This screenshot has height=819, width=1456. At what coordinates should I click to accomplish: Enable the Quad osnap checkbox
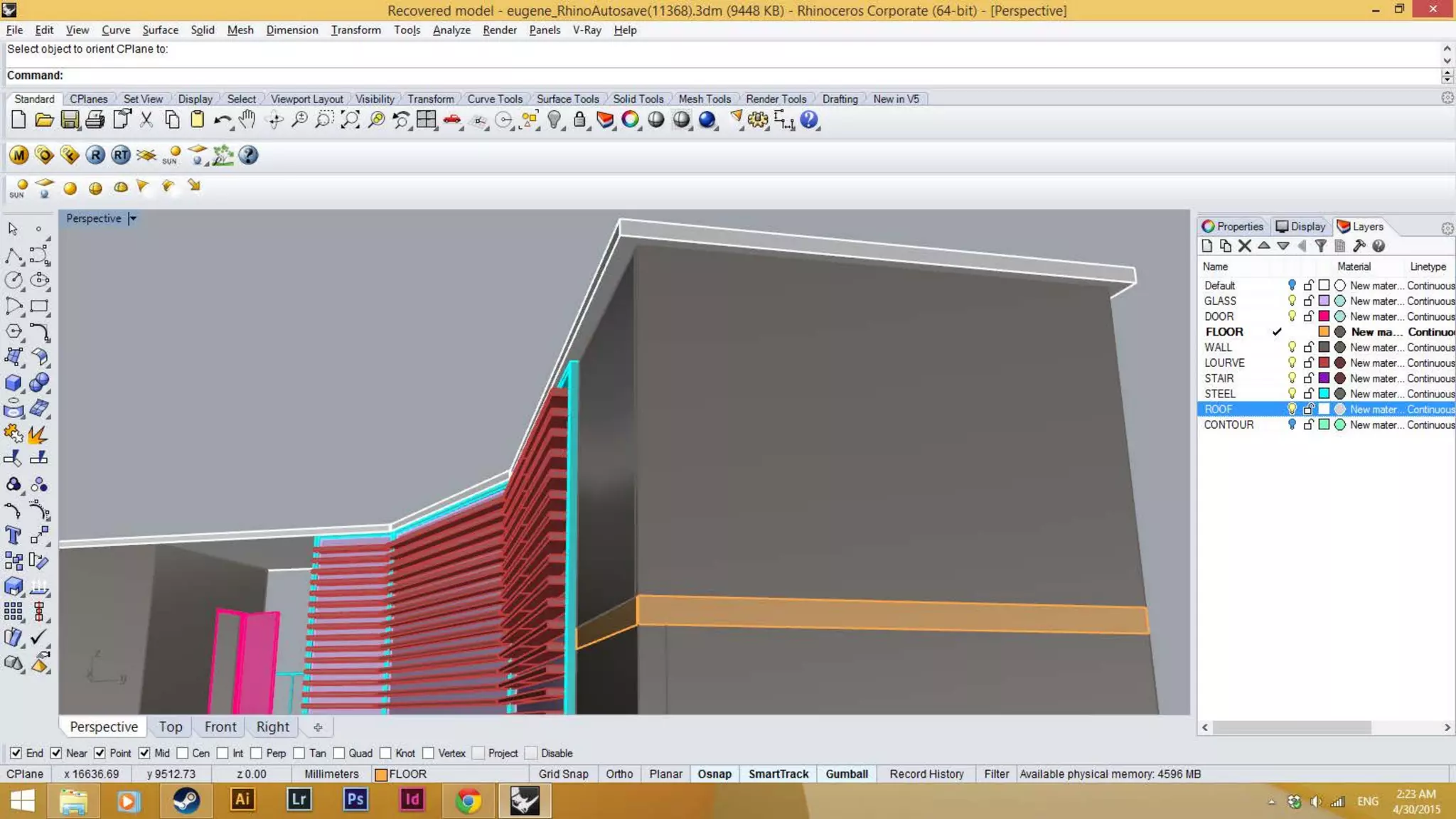(x=339, y=753)
